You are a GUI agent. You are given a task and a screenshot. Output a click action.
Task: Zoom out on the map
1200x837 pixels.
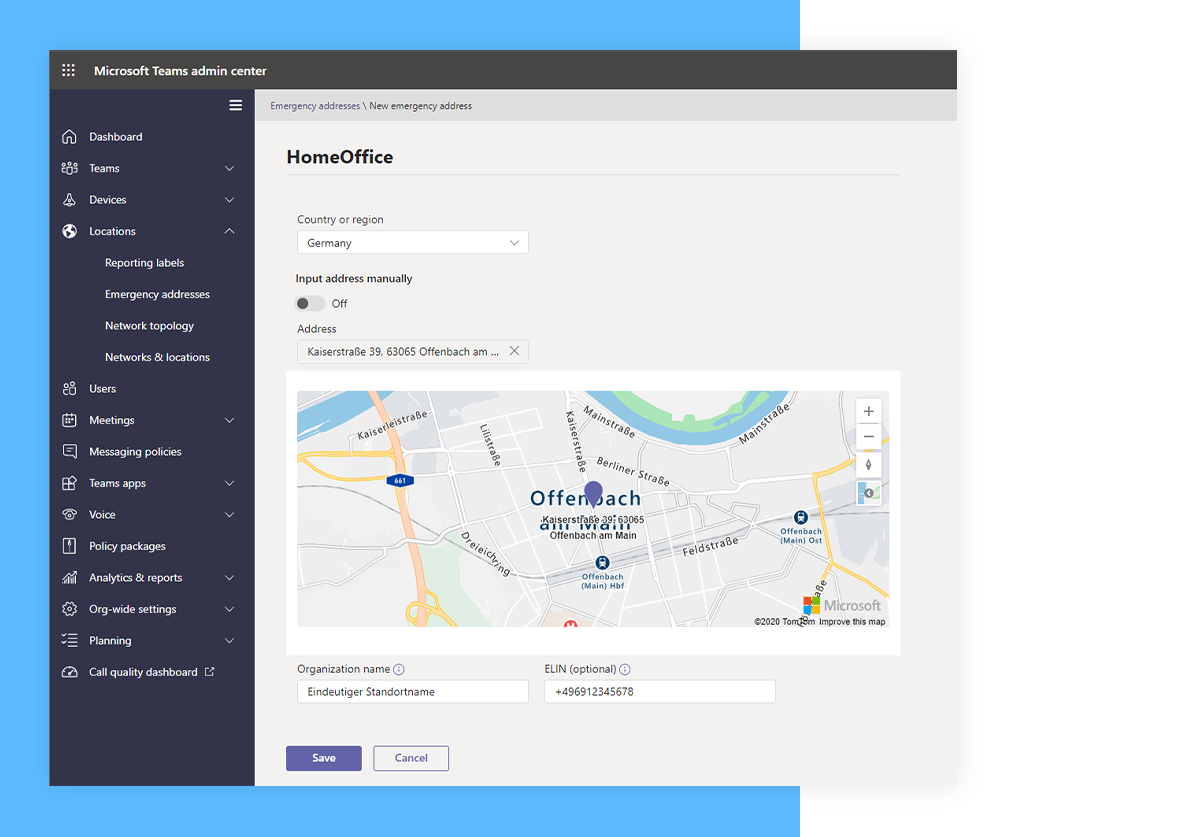tap(868, 437)
